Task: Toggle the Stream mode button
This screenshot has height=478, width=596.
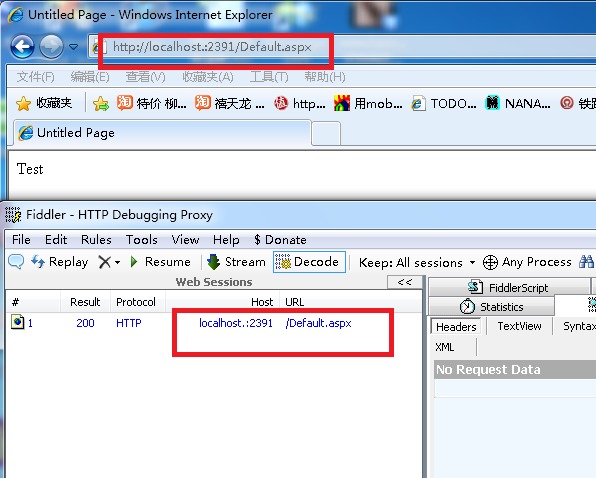Action: (x=236, y=262)
